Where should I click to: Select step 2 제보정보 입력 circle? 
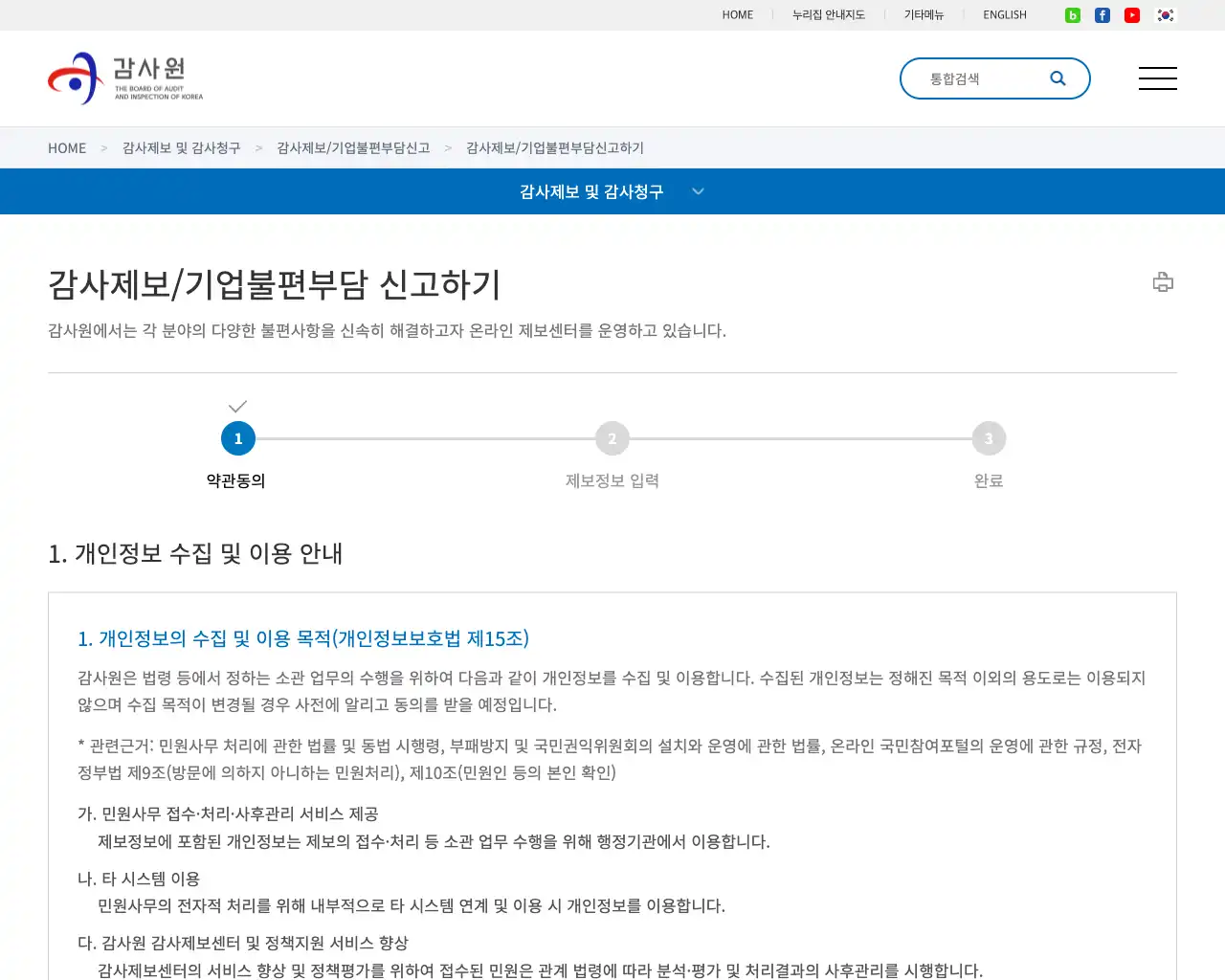(x=612, y=438)
